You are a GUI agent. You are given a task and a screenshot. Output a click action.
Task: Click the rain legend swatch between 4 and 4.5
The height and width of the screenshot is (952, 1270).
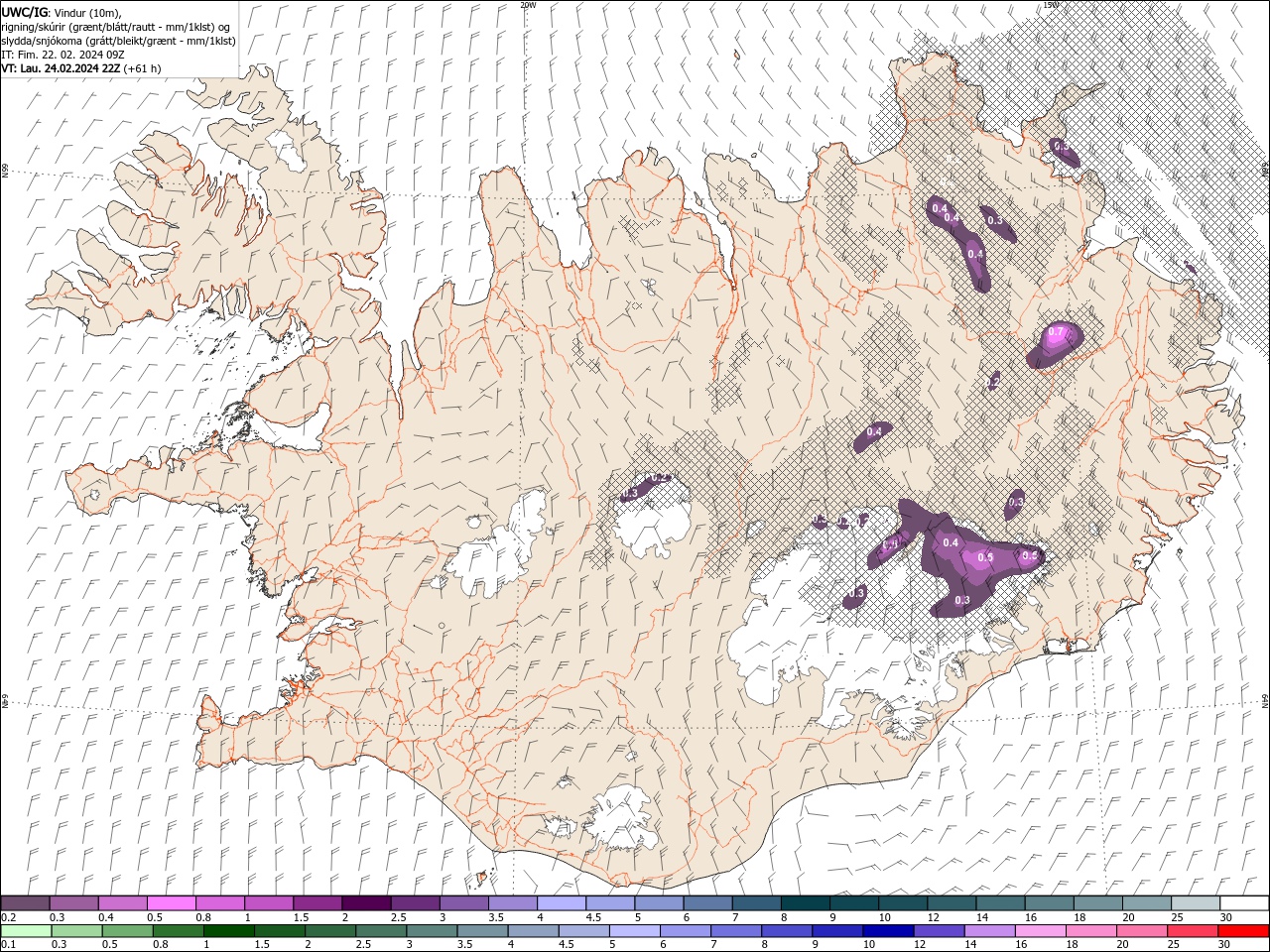[x=533, y=931]
